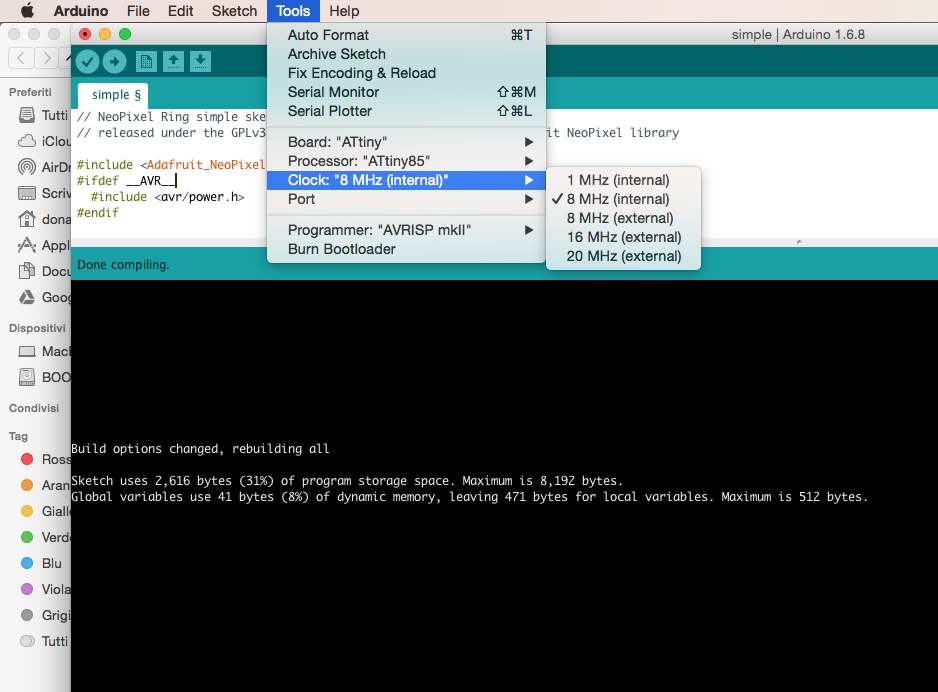Choose Archive Sketch

point(406,54)
